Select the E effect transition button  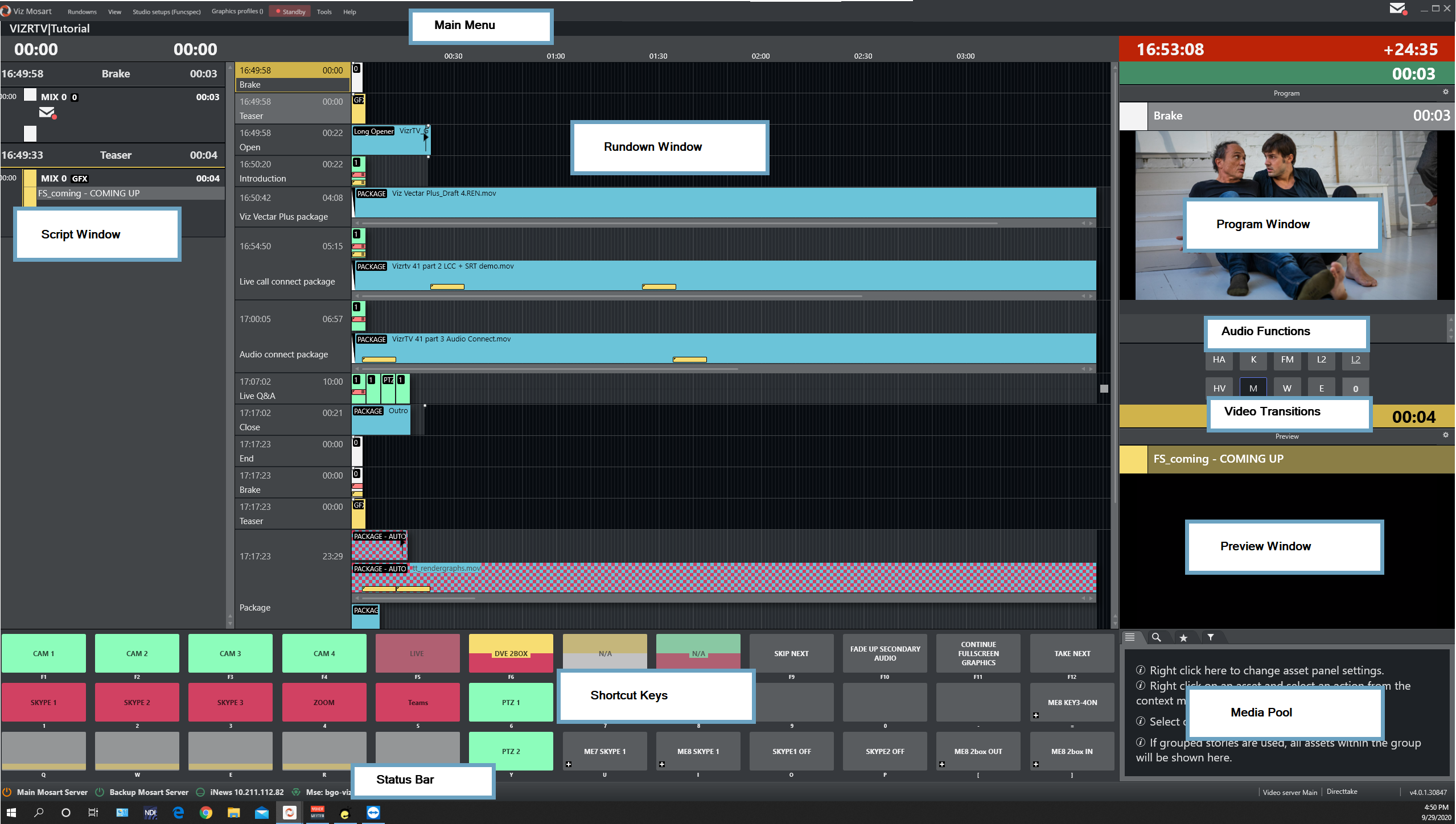click(x=1322, y=388)
